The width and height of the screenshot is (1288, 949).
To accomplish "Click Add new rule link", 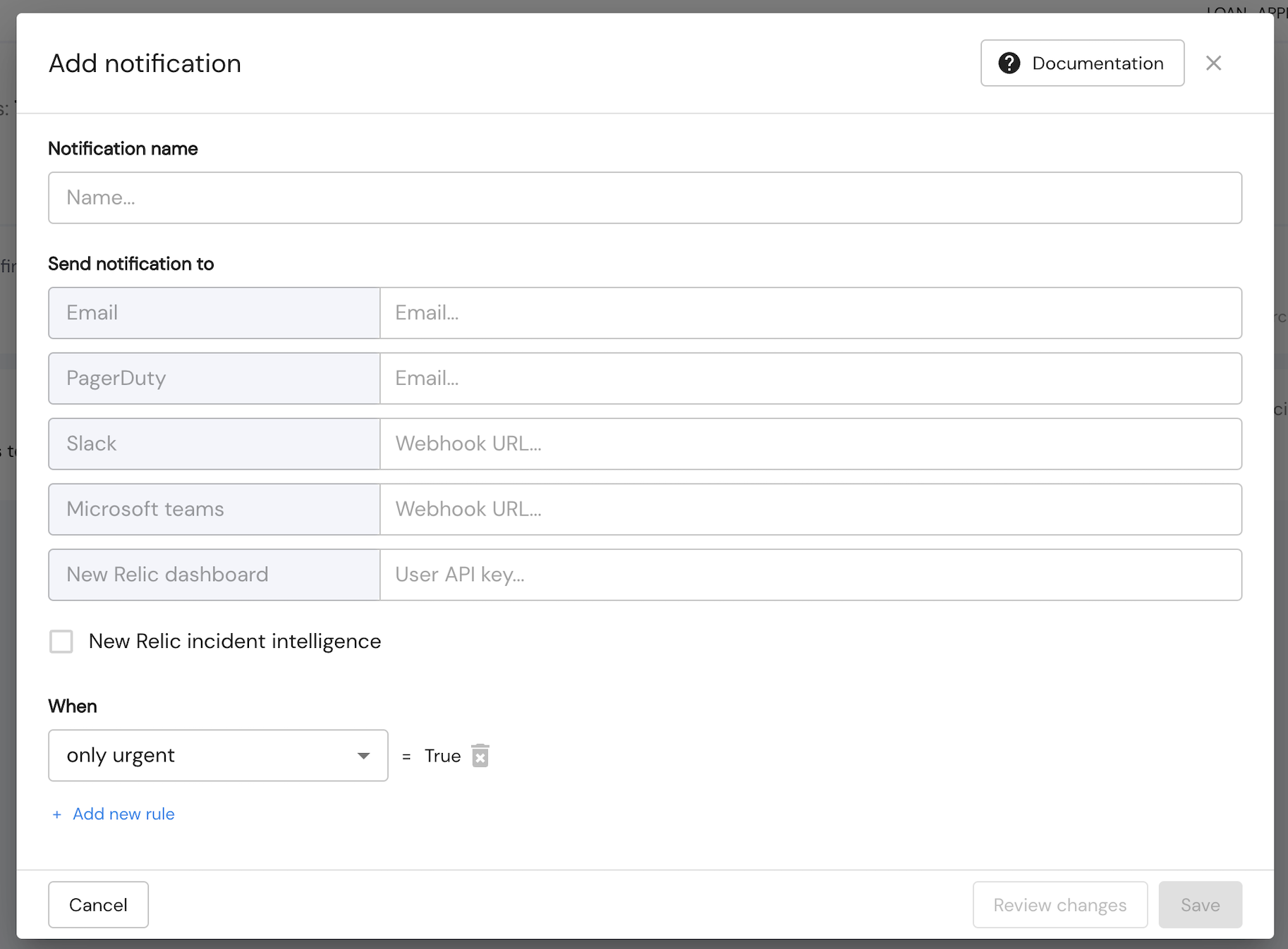I will point(123,814).
